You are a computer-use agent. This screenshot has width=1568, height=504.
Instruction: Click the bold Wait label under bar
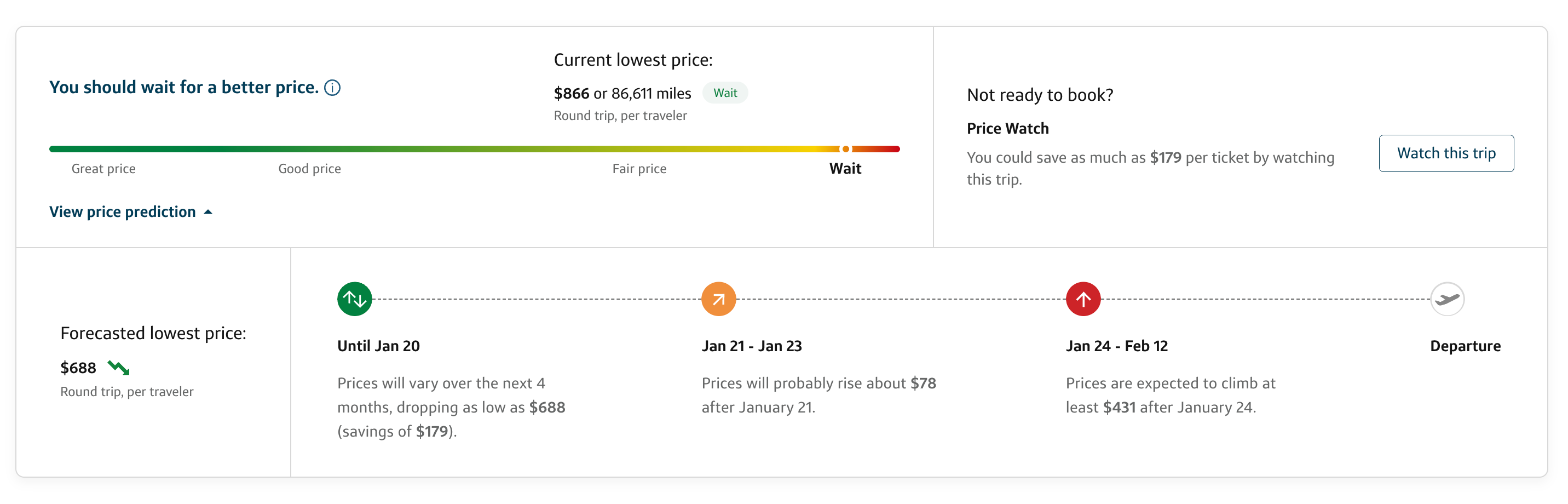coord(845,169)
